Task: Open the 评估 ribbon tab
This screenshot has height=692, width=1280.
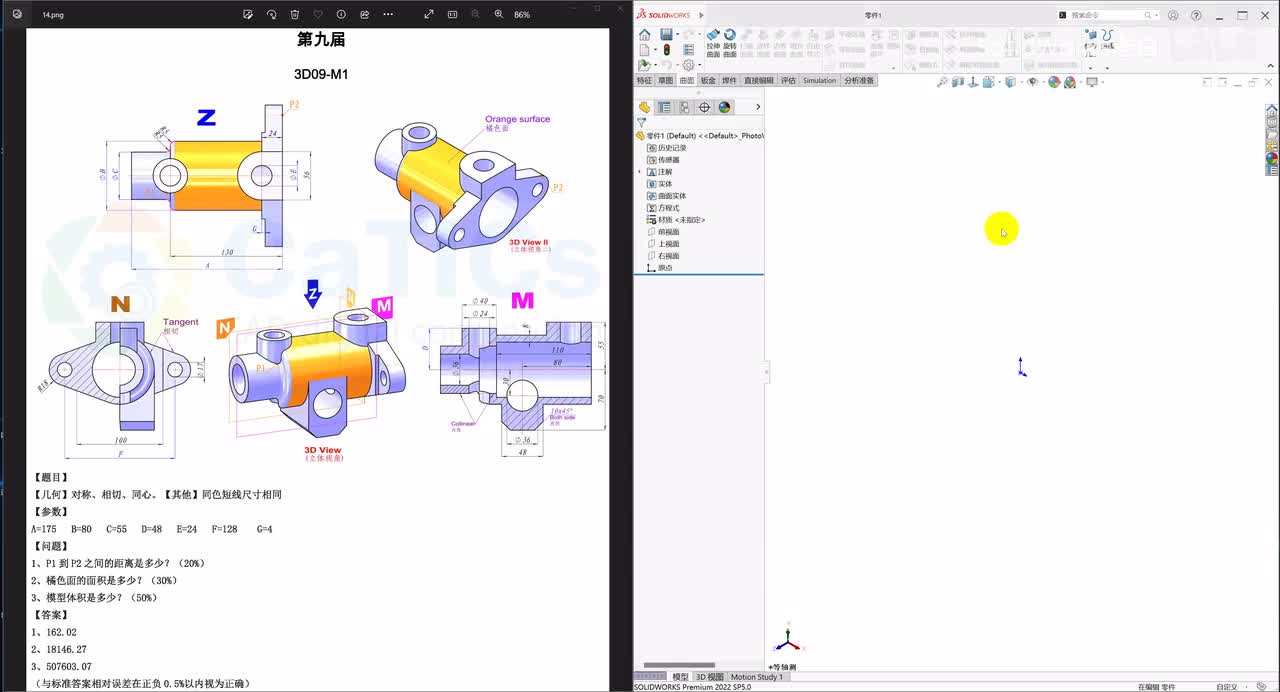Action: coord(788,80)
